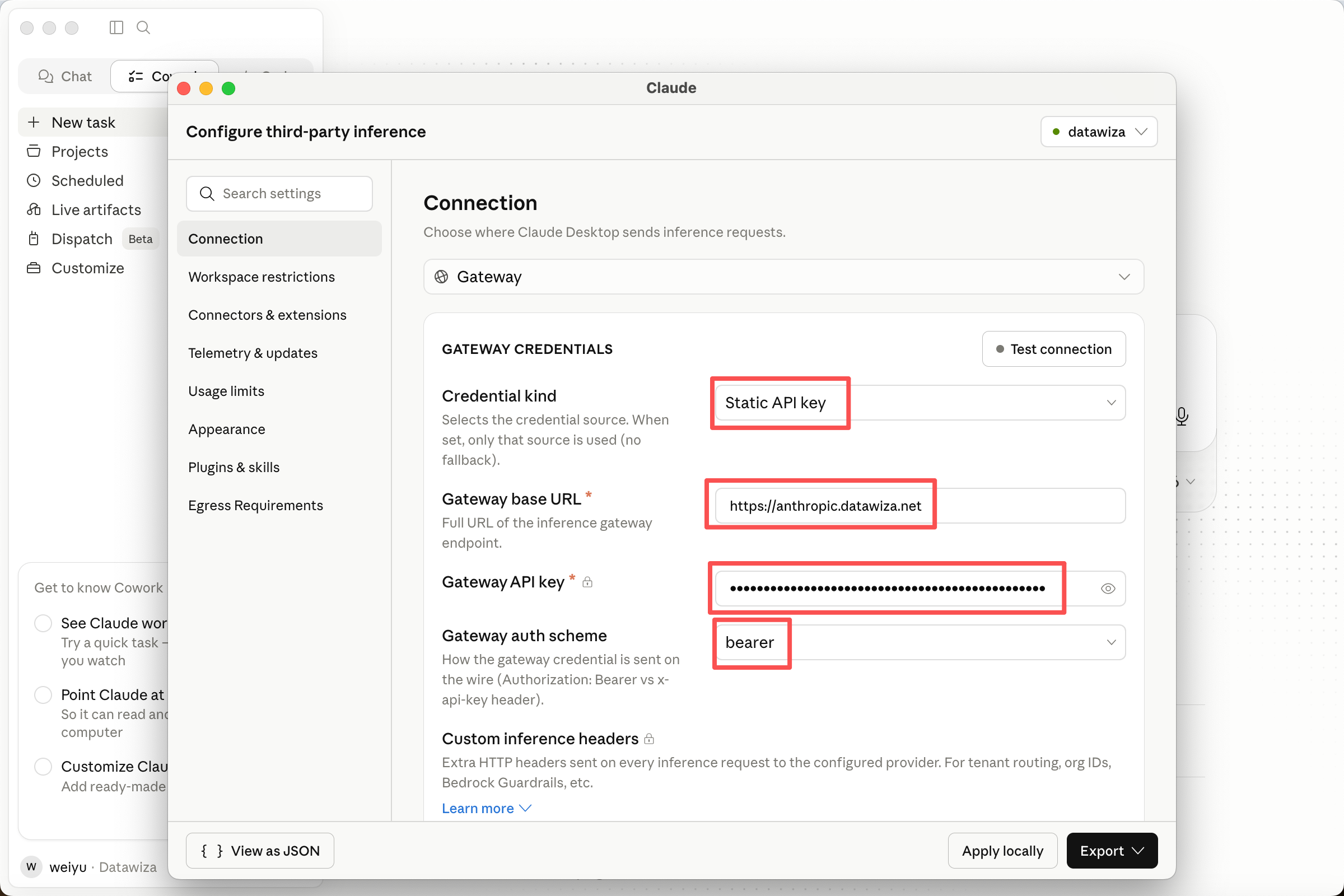Open the Credential kind Static API key dropdown
Screen dimensions: 1344x896
tap(920, 403)
